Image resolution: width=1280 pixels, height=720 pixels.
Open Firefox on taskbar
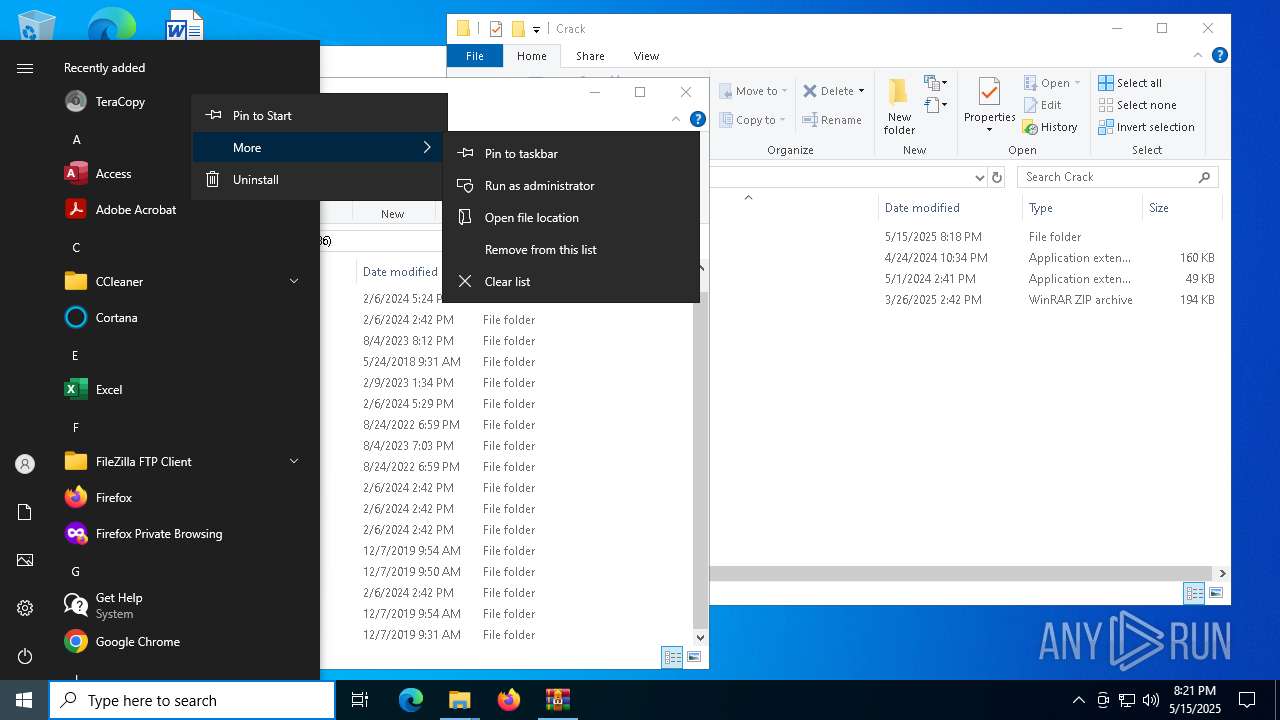coord(508,700)
